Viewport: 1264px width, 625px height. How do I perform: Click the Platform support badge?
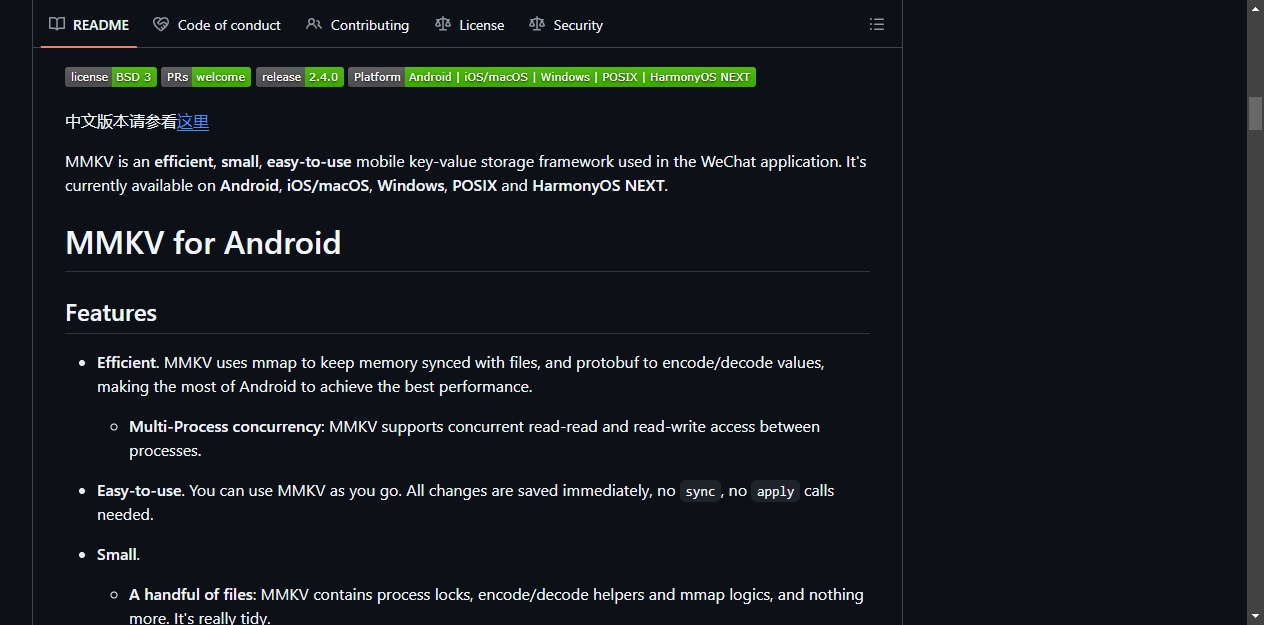click(552, 77)
